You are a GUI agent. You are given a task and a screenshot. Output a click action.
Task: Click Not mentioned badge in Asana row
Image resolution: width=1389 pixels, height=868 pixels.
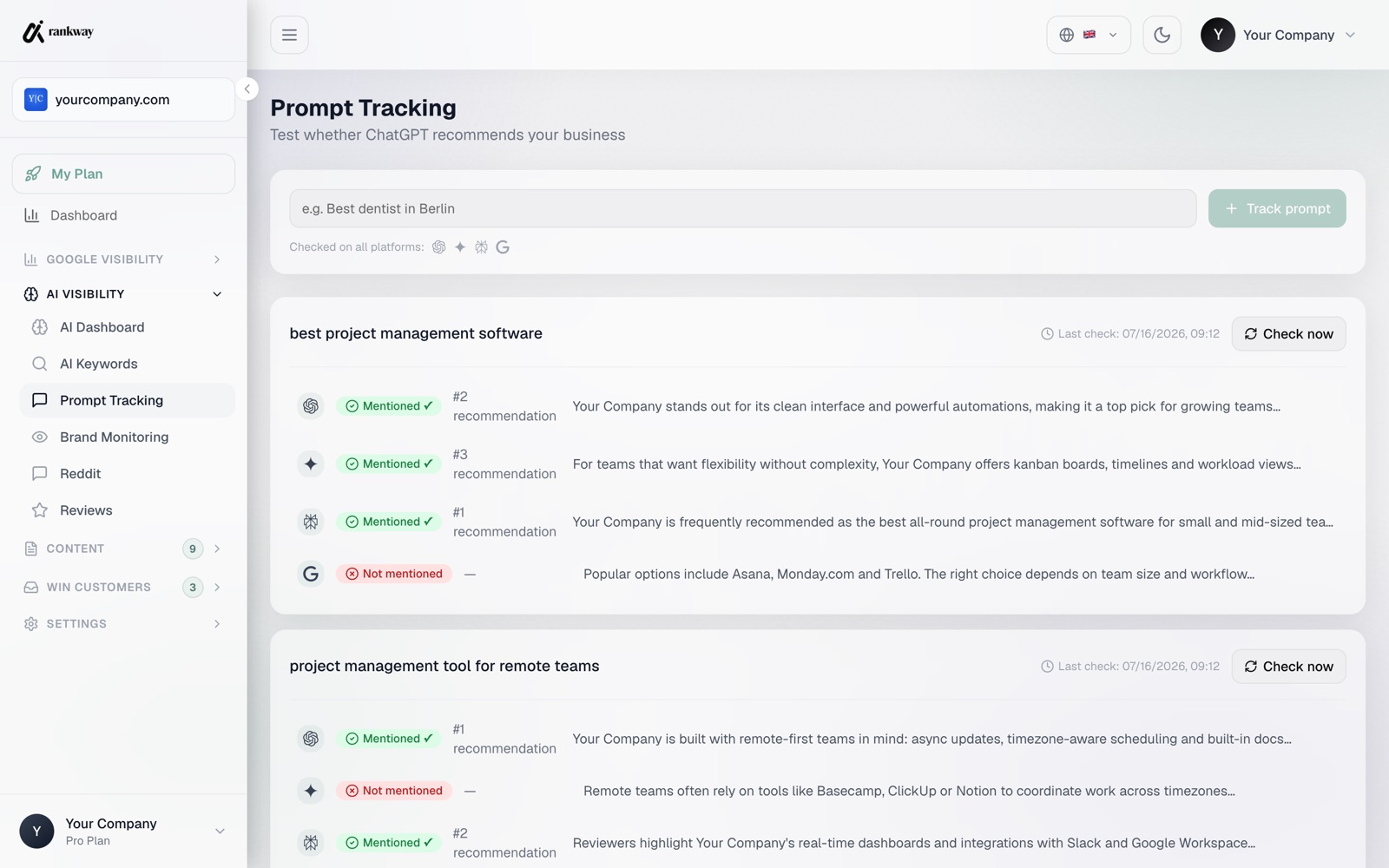click(394, 574)
